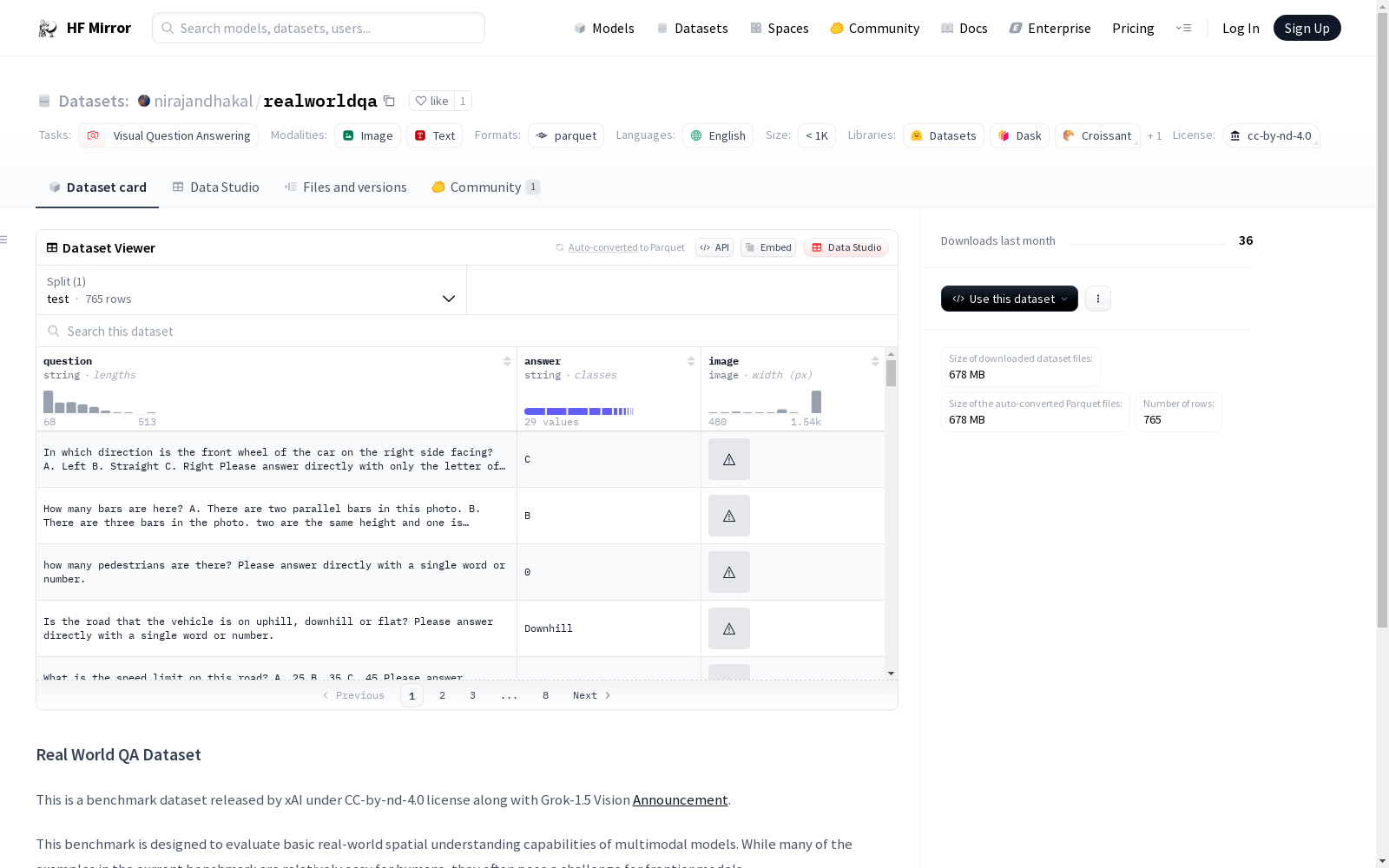The width and height of the screenshot is (1389, 868).
Task: Click the Visual Question Answering task tag
Action: [x=168, y=135]
